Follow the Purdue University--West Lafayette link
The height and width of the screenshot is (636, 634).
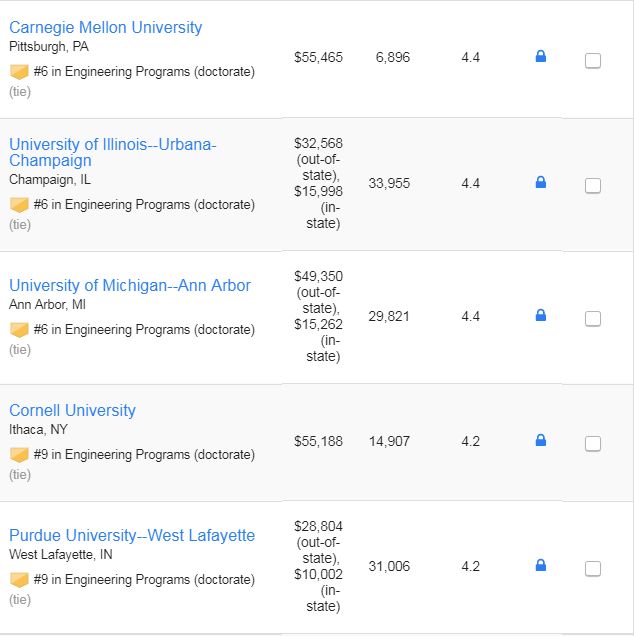[x=132, y=535]
